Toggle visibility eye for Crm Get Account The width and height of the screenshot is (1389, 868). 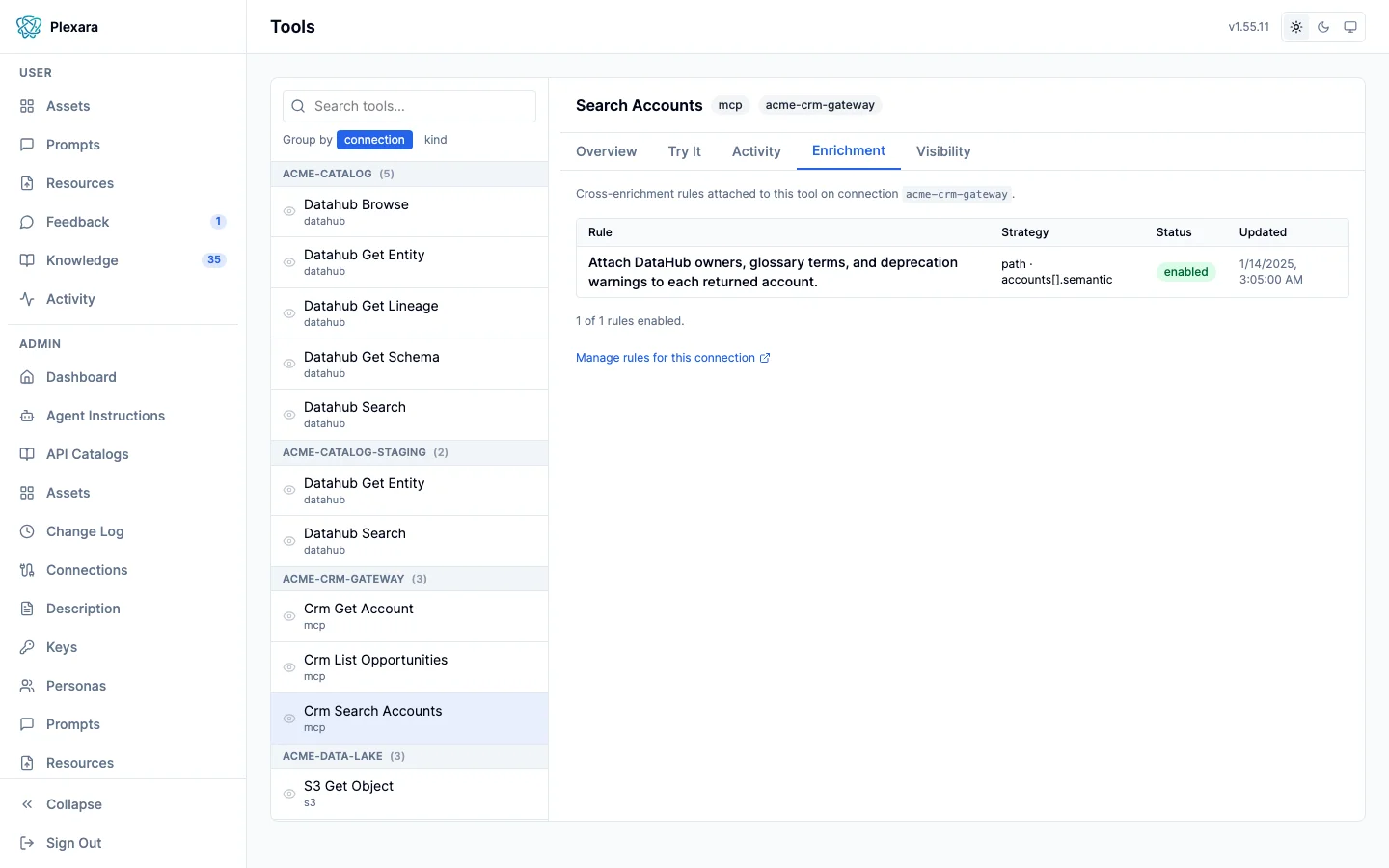[289, 616]
